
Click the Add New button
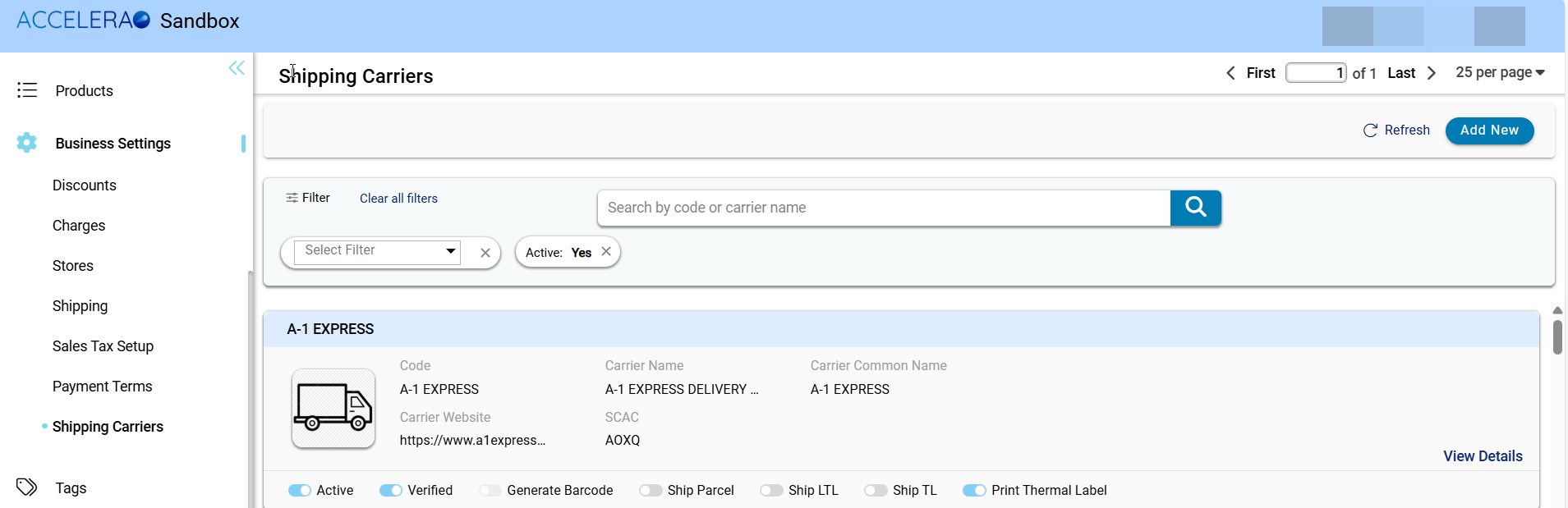coord(1489,130)
